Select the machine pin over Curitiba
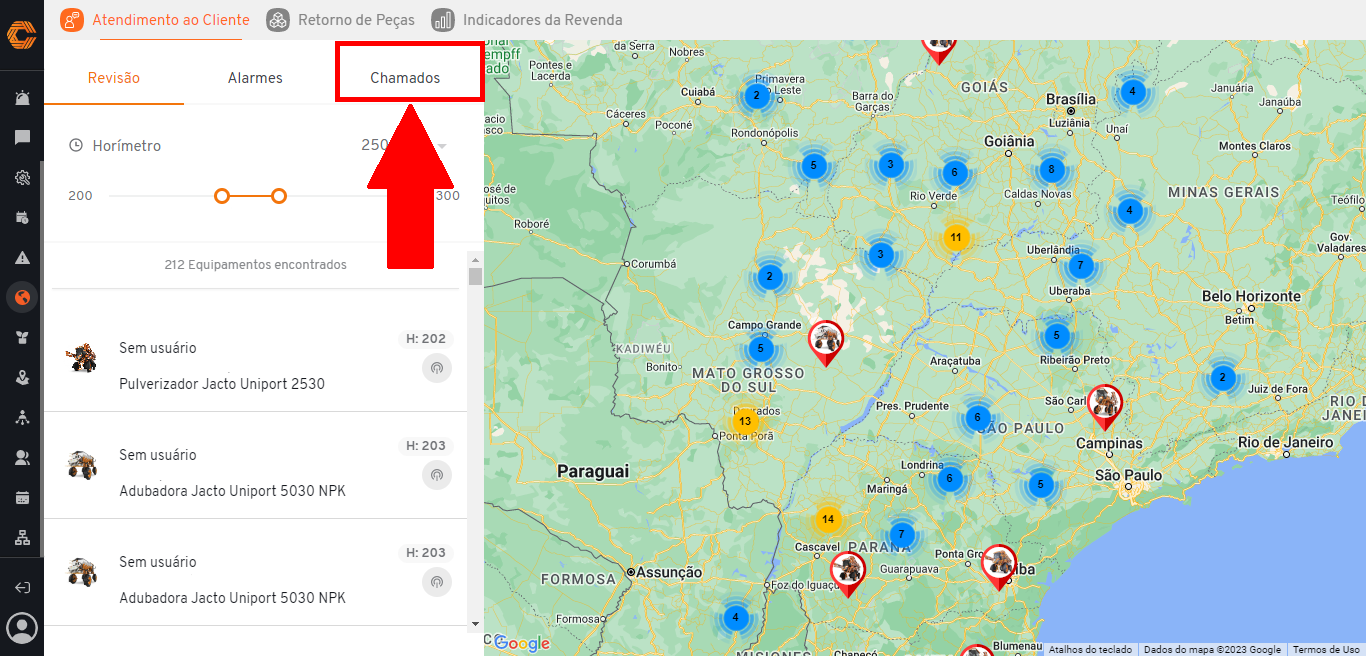The image size is (1366, 656). (999, 567)
